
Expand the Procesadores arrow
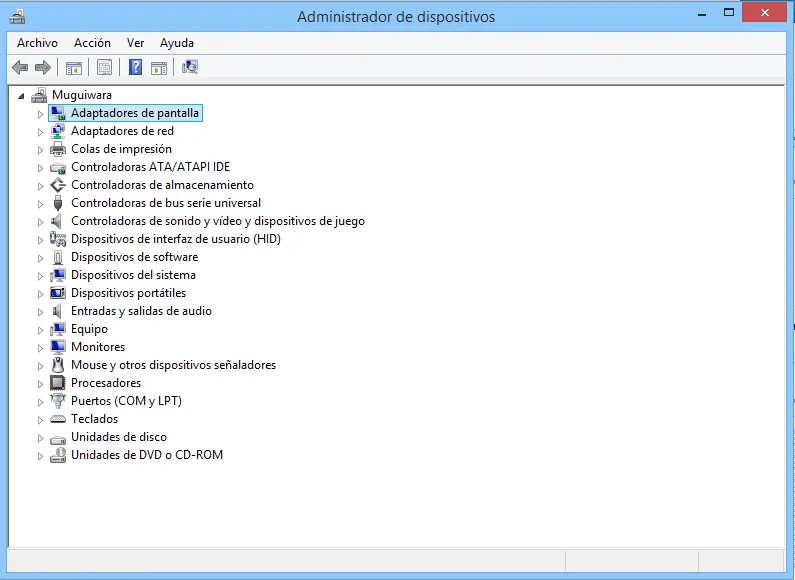tap(40, 384)
